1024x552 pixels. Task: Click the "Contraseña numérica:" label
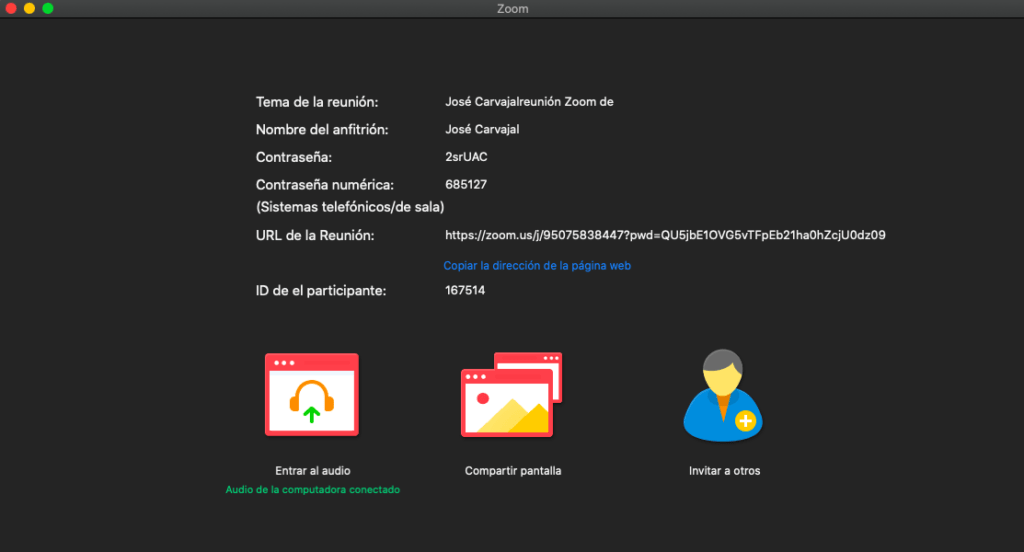click(x=325, y=184)
